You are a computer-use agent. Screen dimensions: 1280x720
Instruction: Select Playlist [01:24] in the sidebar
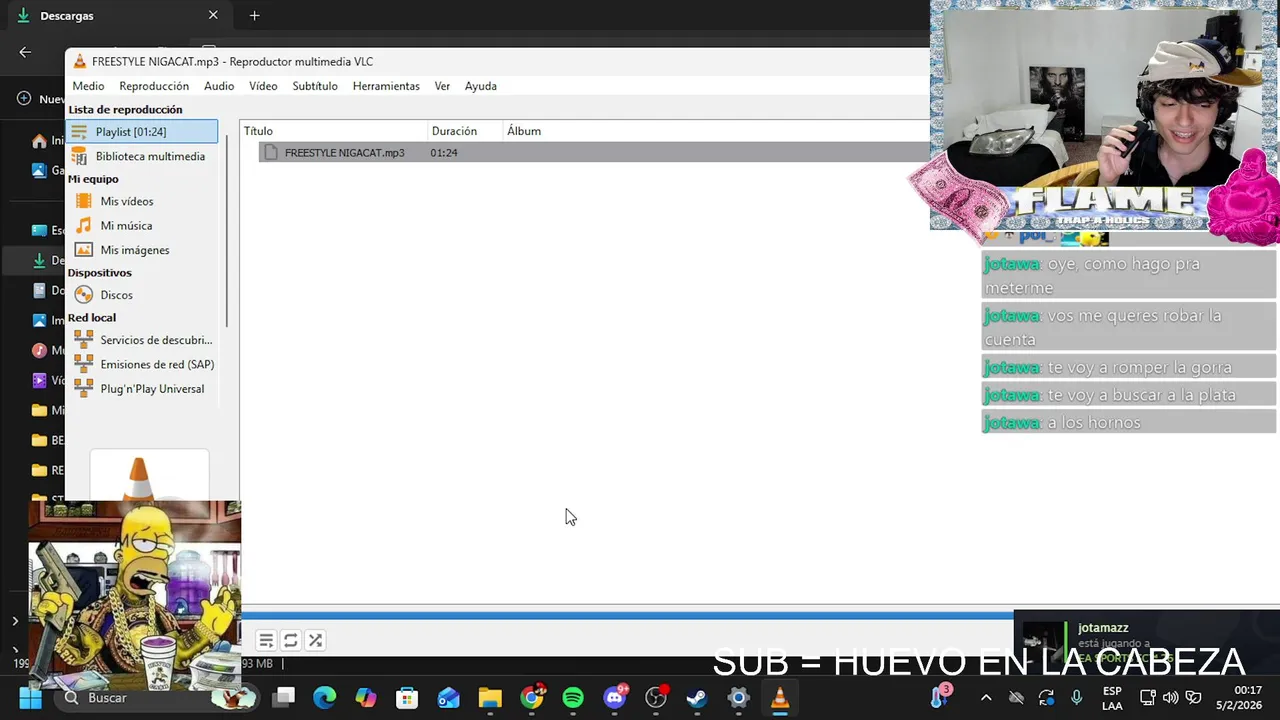(142, 131)
